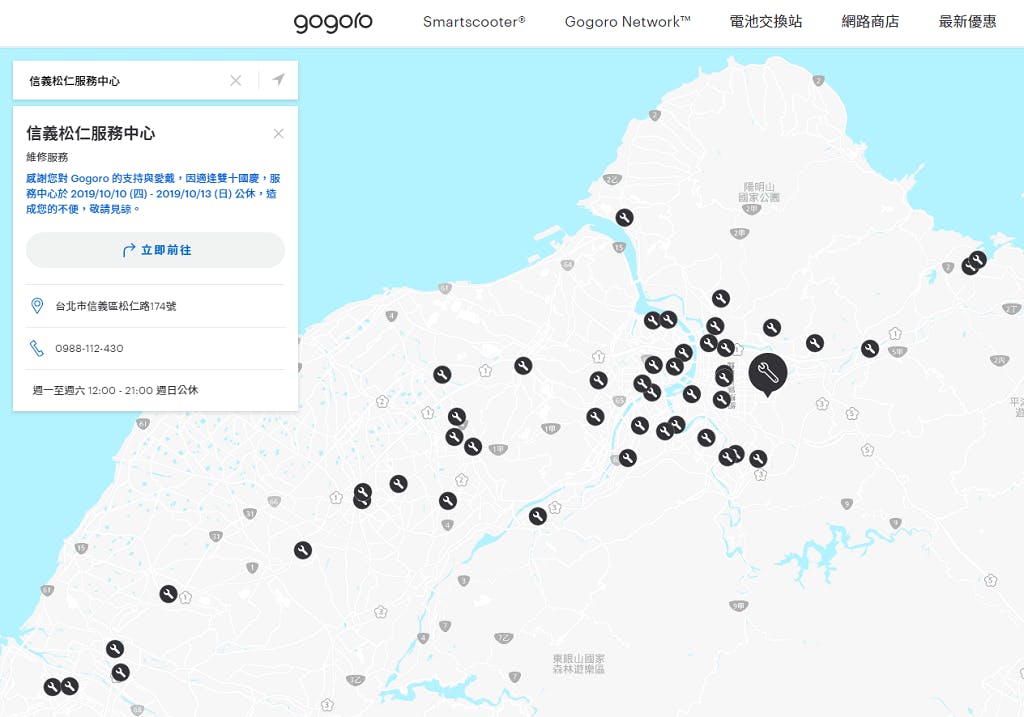Clear the search box text
This screenshot has width=1024, height=717.
pyautogui.click(x=236, y=80)
